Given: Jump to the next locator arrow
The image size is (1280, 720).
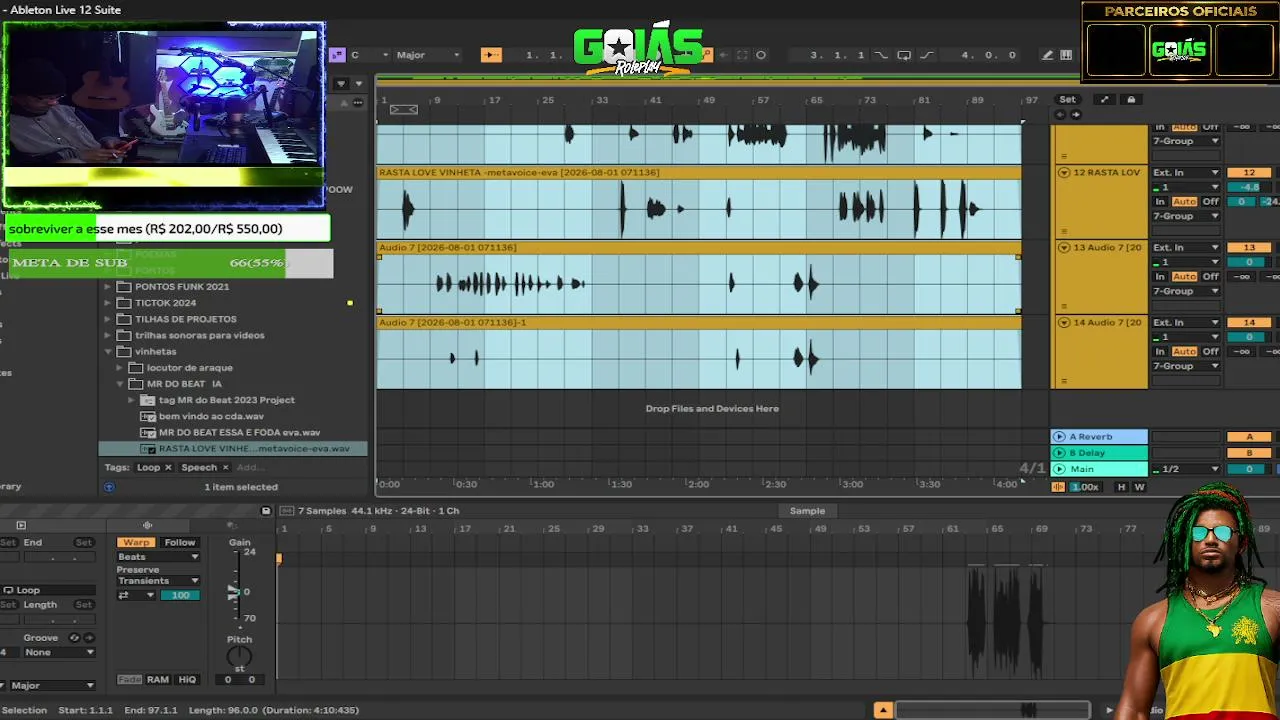Looking at the screenshot, I should click(x=1076, y=114).
